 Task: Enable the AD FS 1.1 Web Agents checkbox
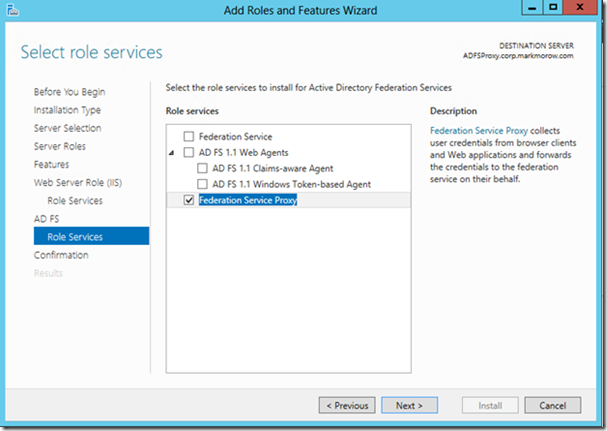point(190,152)
